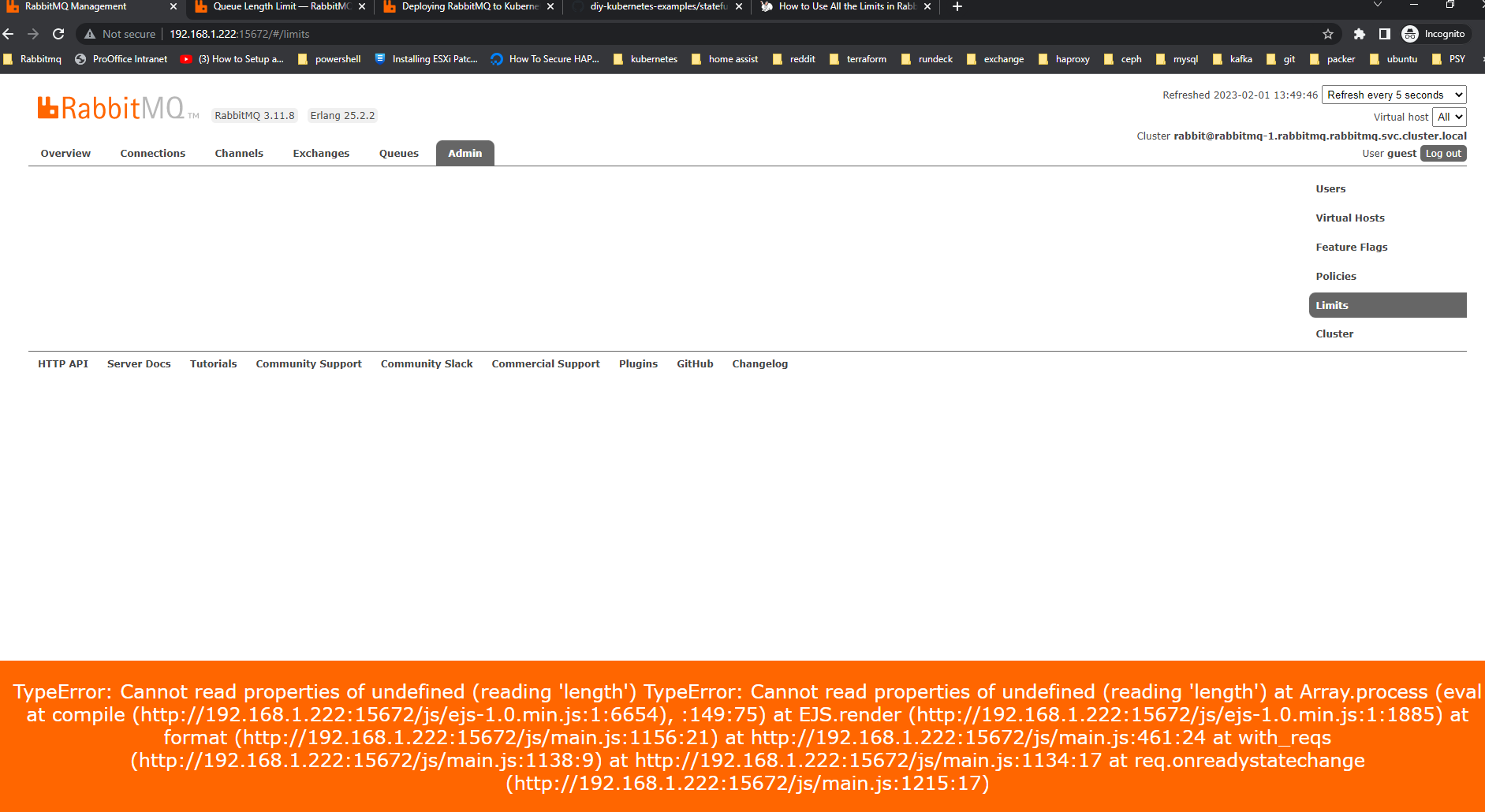Screen dimensions: 1485x812
Task: Open a new tab with the plus icon
Action: click(957, 6)
